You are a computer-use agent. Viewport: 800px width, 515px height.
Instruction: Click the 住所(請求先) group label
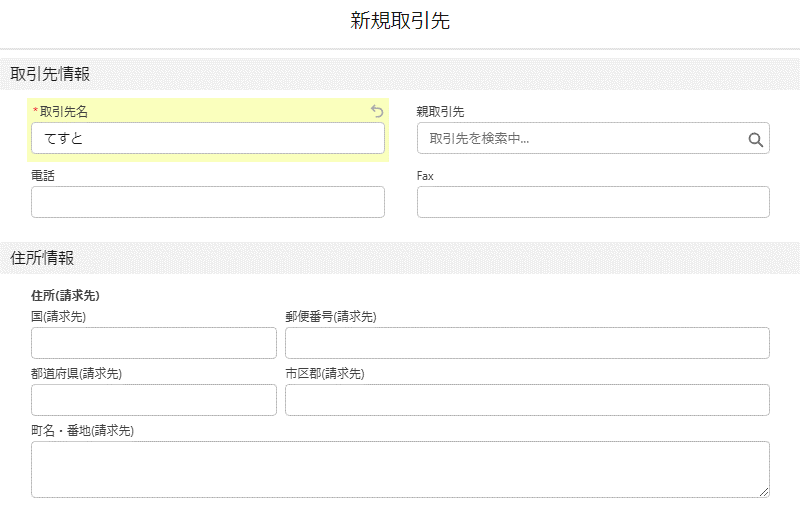(65, 295)
